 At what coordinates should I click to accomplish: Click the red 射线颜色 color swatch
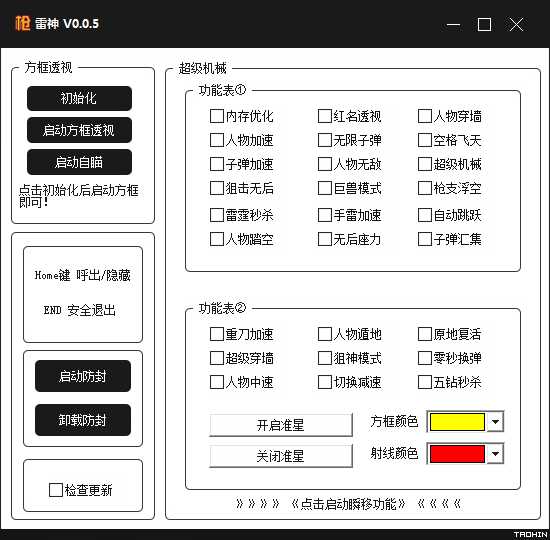coord(457,454)
